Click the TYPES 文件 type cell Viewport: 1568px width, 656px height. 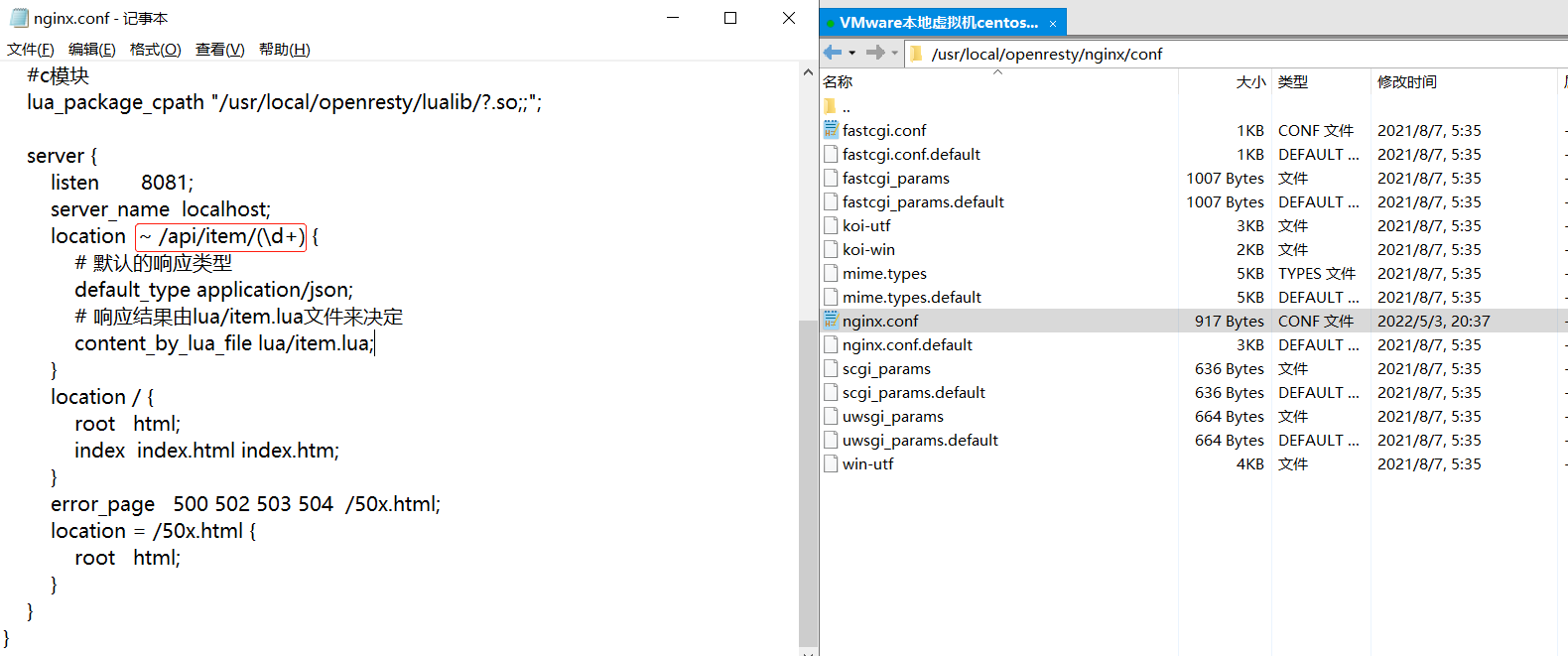tap(1317, 274)
